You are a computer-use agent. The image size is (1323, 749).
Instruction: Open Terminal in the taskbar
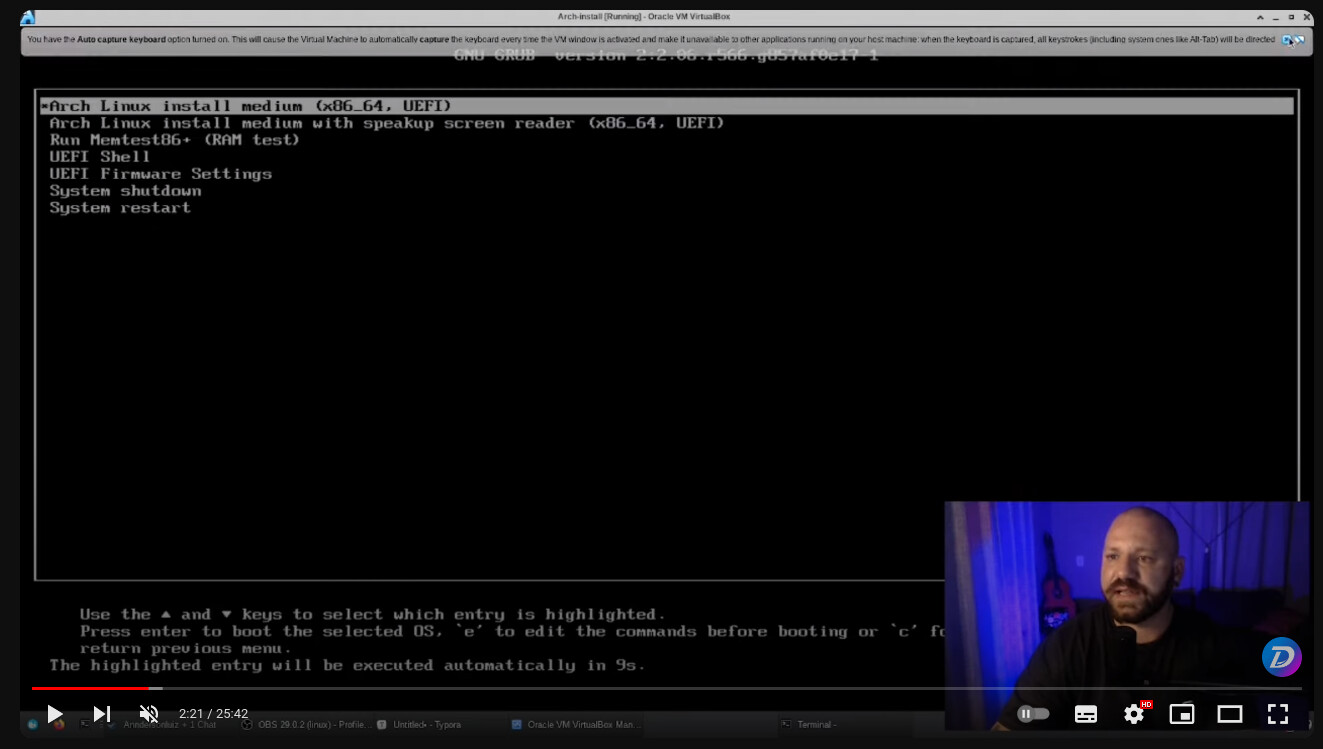tap(808, 725)
